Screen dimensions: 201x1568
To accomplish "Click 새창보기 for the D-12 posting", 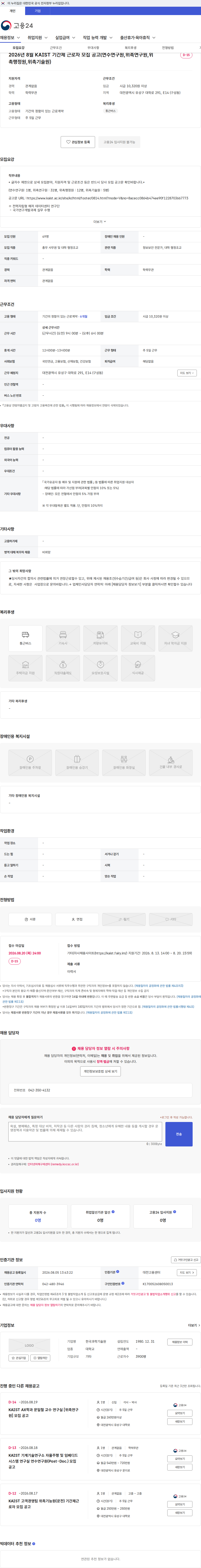I will point(180,1513).
